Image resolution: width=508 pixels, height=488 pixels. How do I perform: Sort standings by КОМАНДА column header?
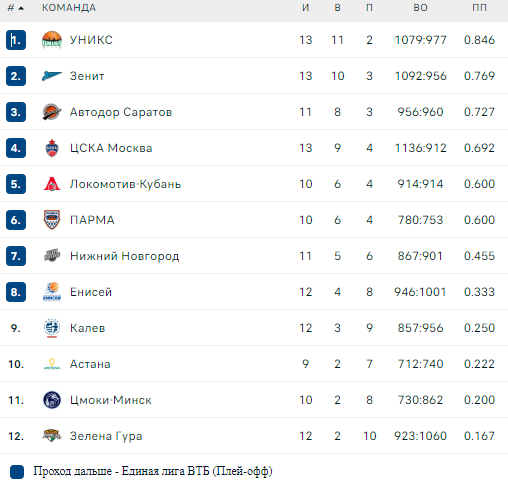pos(69,8)
